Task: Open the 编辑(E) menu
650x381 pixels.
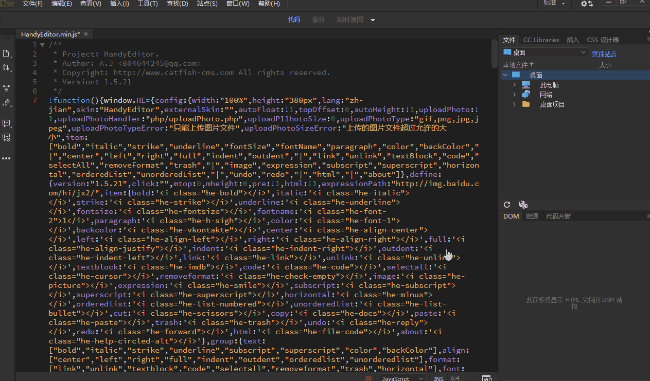Action: point(61,3)
